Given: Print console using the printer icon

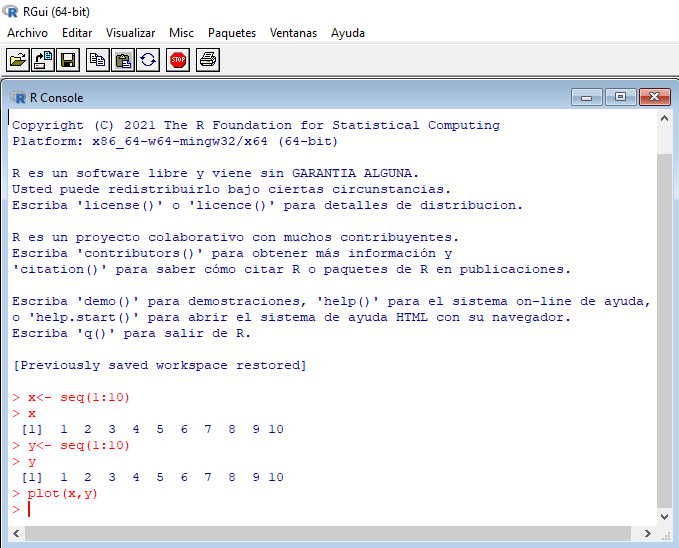Looking at the screenshot, I should pos(208,60).
